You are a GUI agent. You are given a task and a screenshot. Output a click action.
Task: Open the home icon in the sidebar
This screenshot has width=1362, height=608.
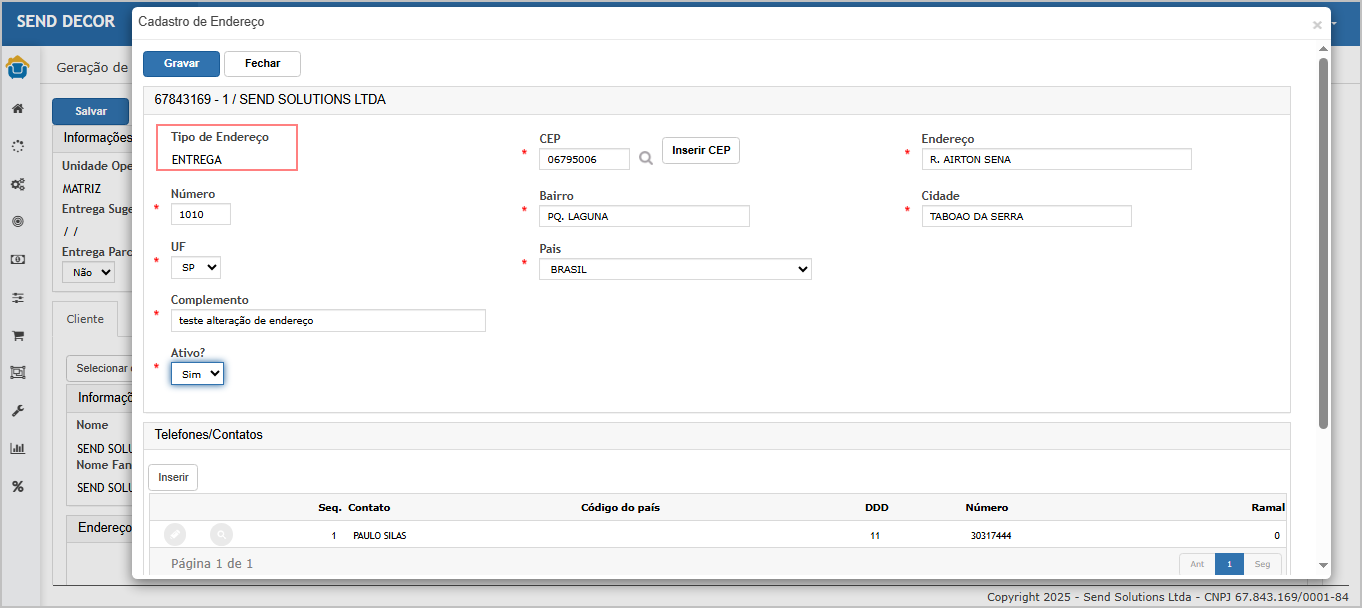click(17, 108)
